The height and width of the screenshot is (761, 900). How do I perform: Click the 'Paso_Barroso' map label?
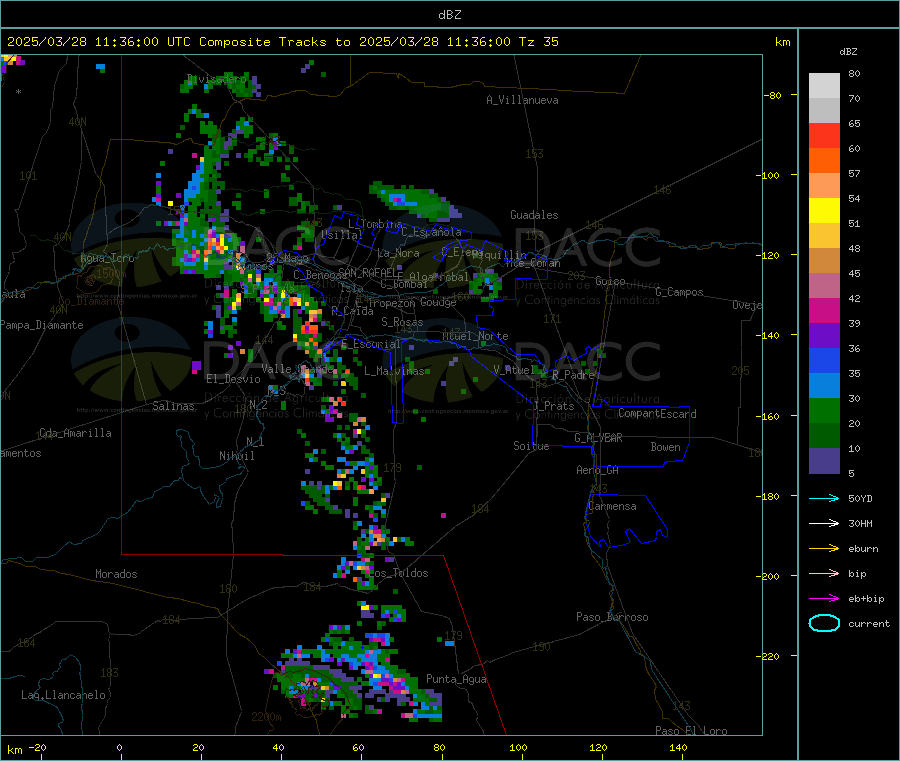point(612,617)
